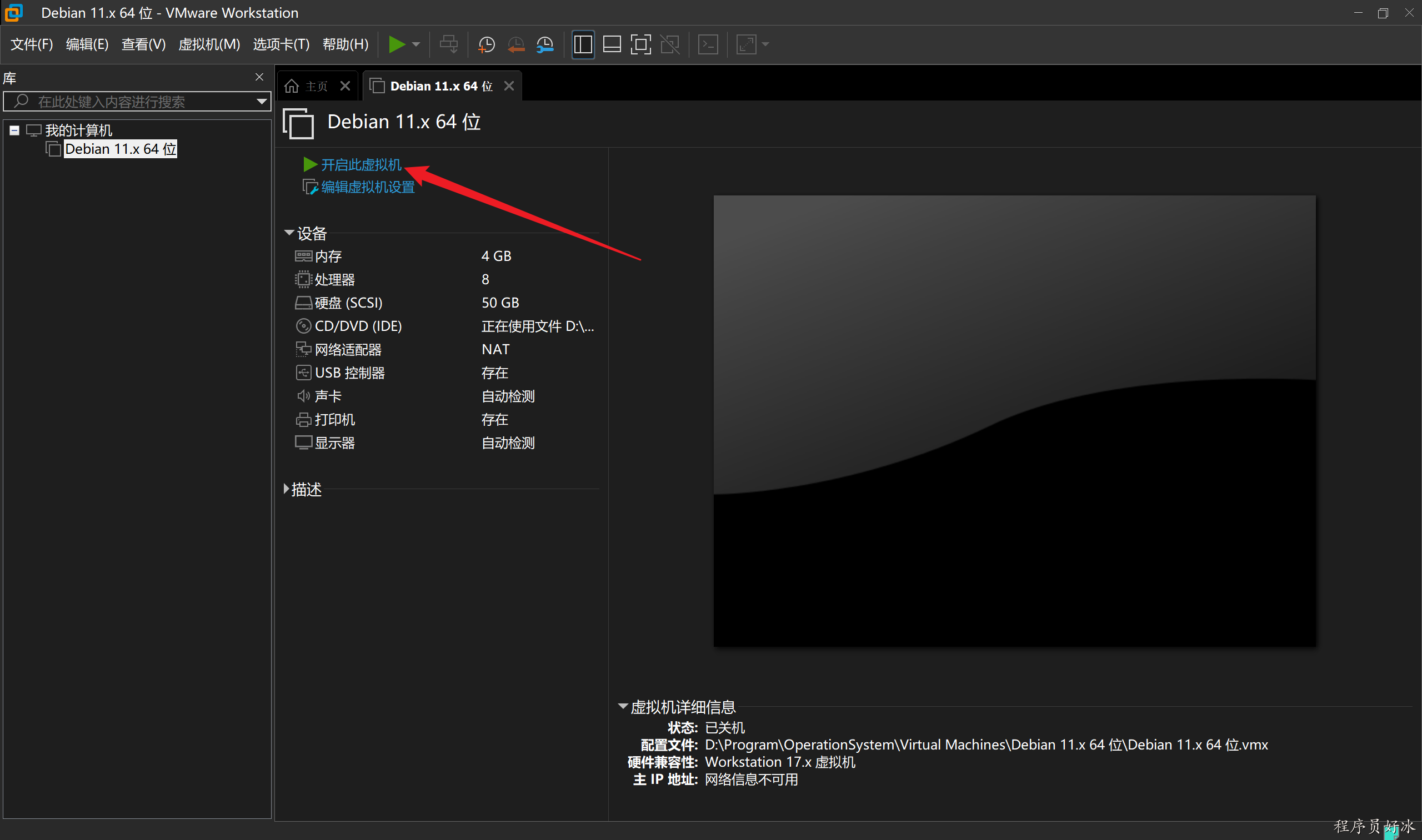1422x840 pixels.
Task: Open the 编辑(E) menu
Action: 87,44
